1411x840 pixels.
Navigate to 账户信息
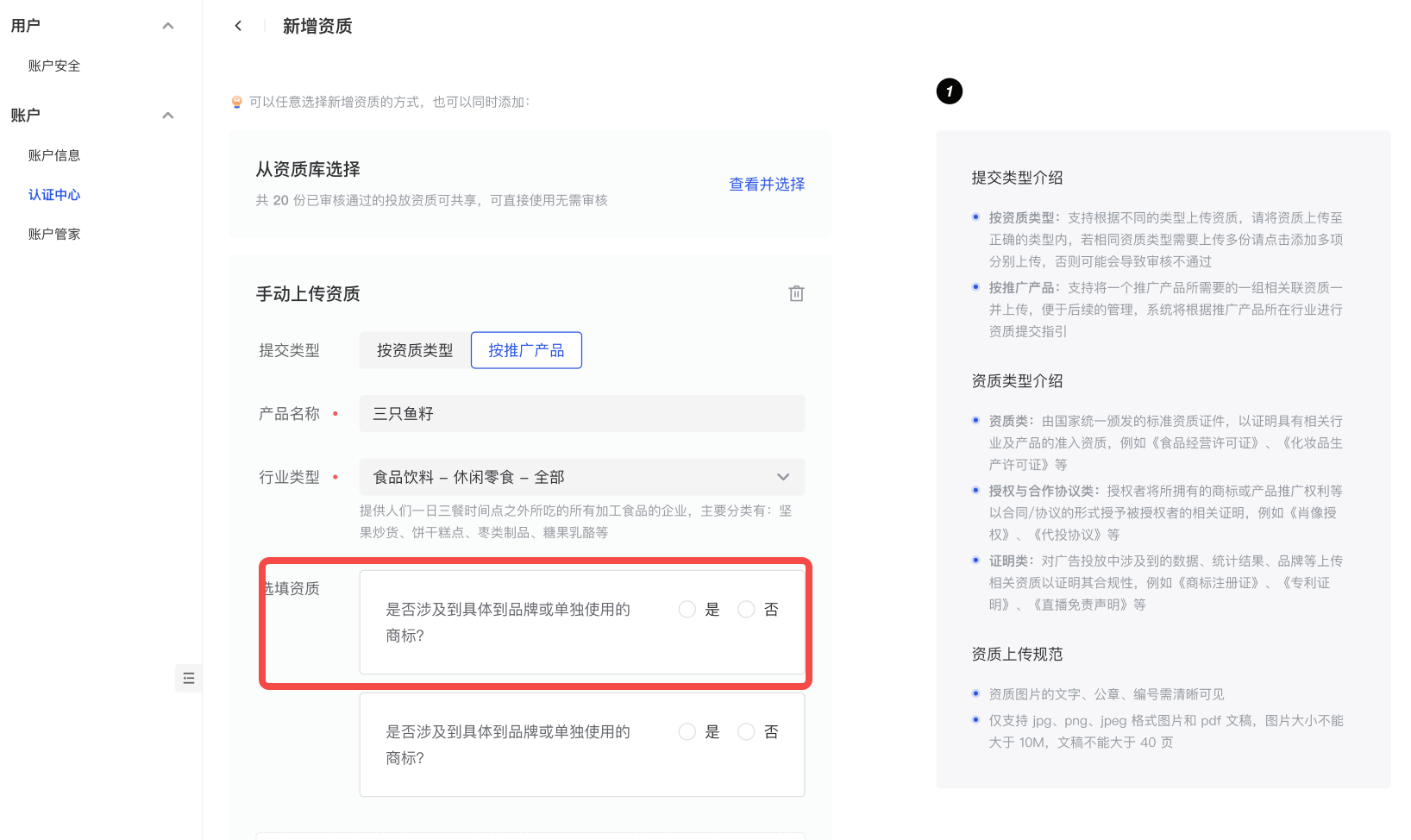click(x=54, y=155)
